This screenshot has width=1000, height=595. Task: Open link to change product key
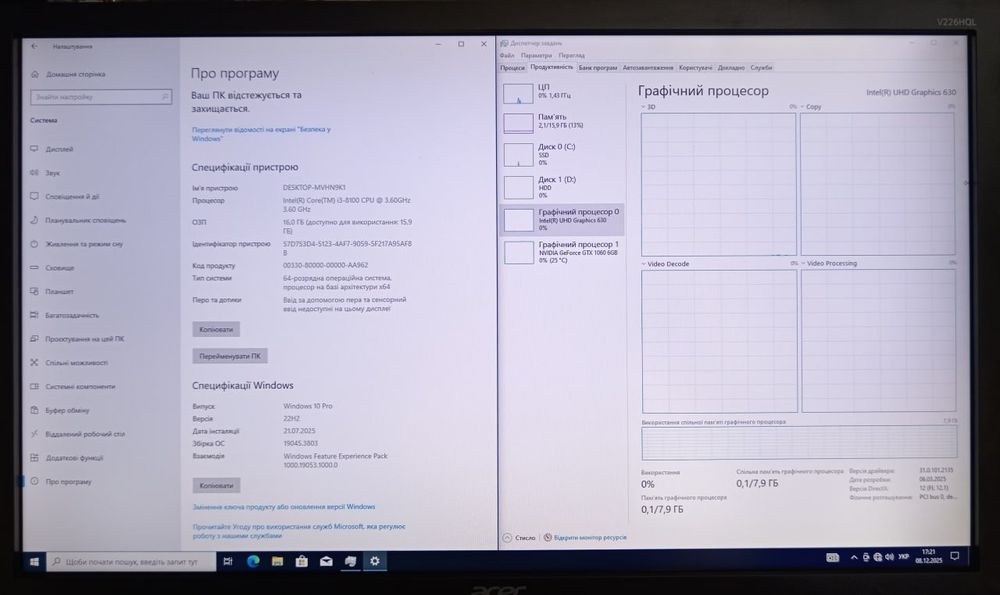pos(284,507)
